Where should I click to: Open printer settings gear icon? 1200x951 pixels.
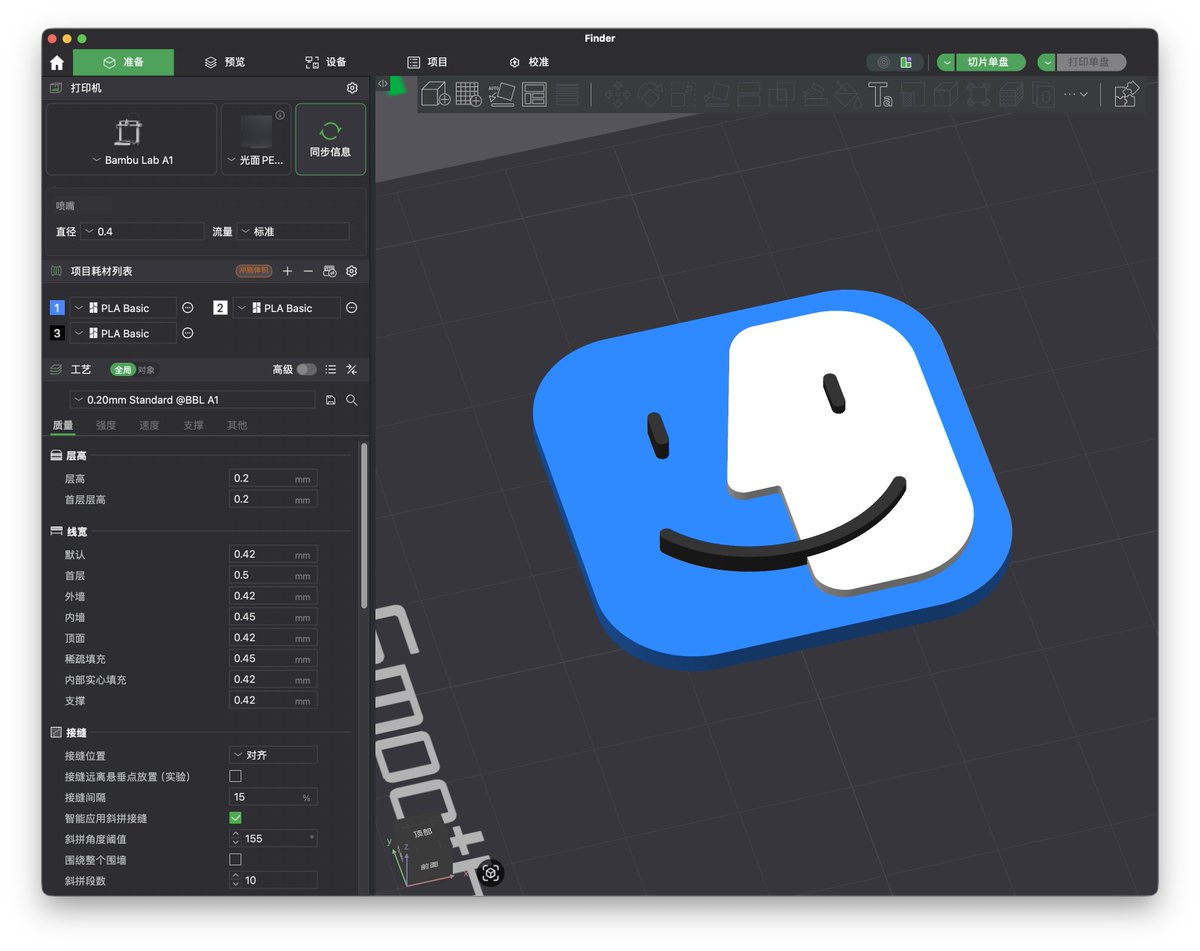pos(352,88)
